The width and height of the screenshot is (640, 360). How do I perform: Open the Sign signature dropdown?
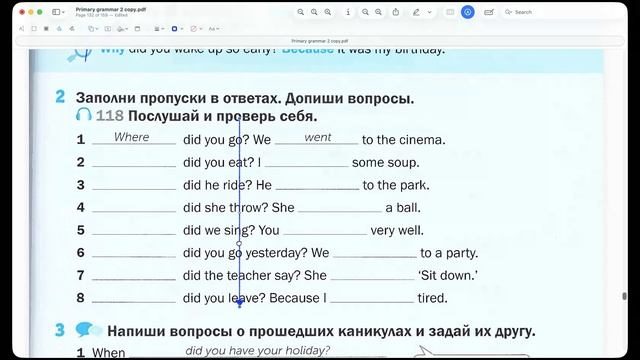click(122, 29)
